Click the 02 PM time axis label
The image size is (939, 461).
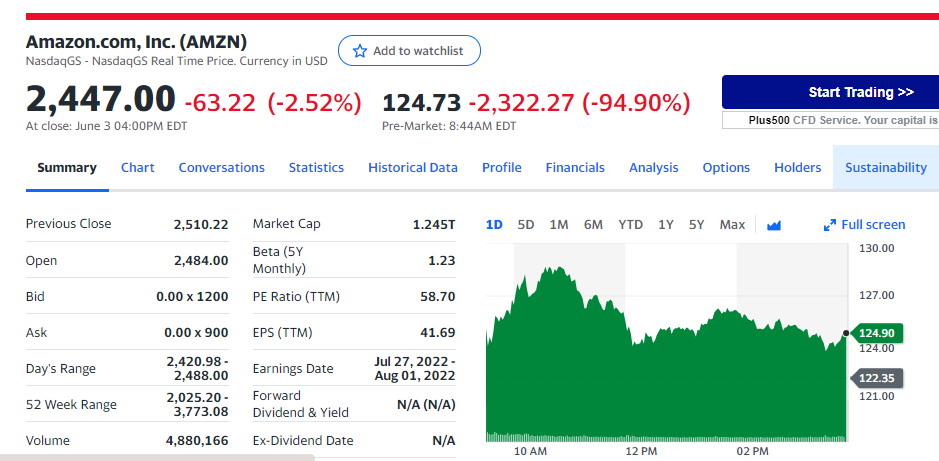click(x=752, y=451)
